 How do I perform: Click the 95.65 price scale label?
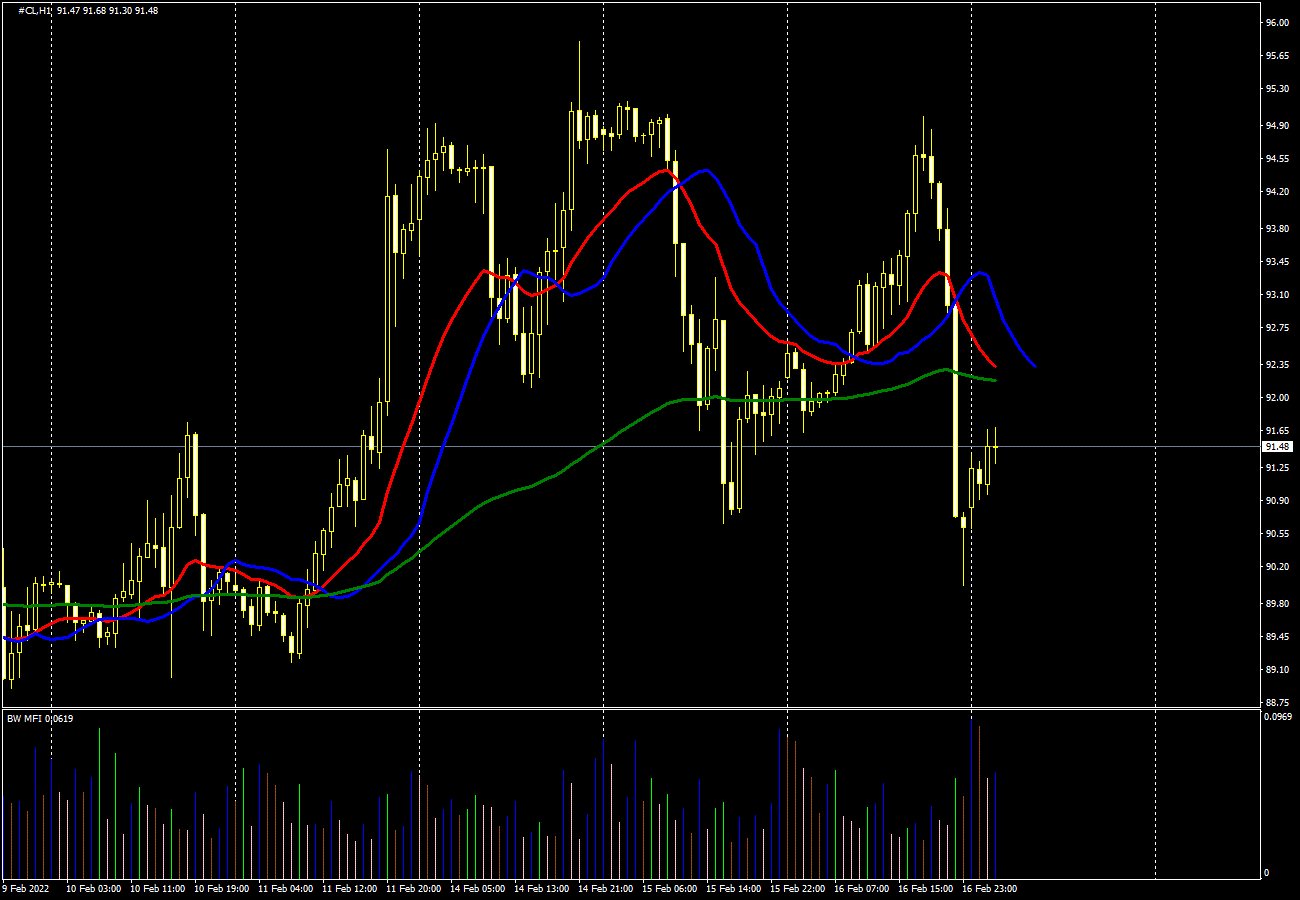click(x=1277, y=56)
